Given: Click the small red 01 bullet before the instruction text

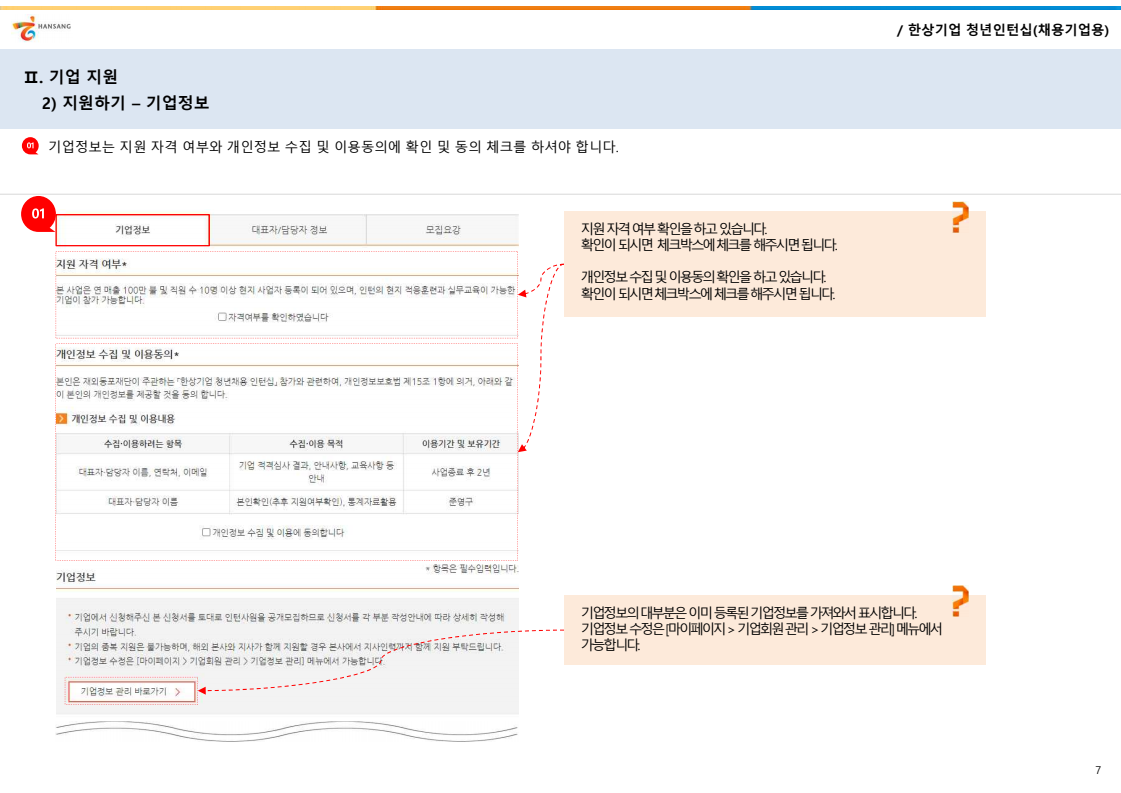Looking at the screenshot, I should (30, 147).
